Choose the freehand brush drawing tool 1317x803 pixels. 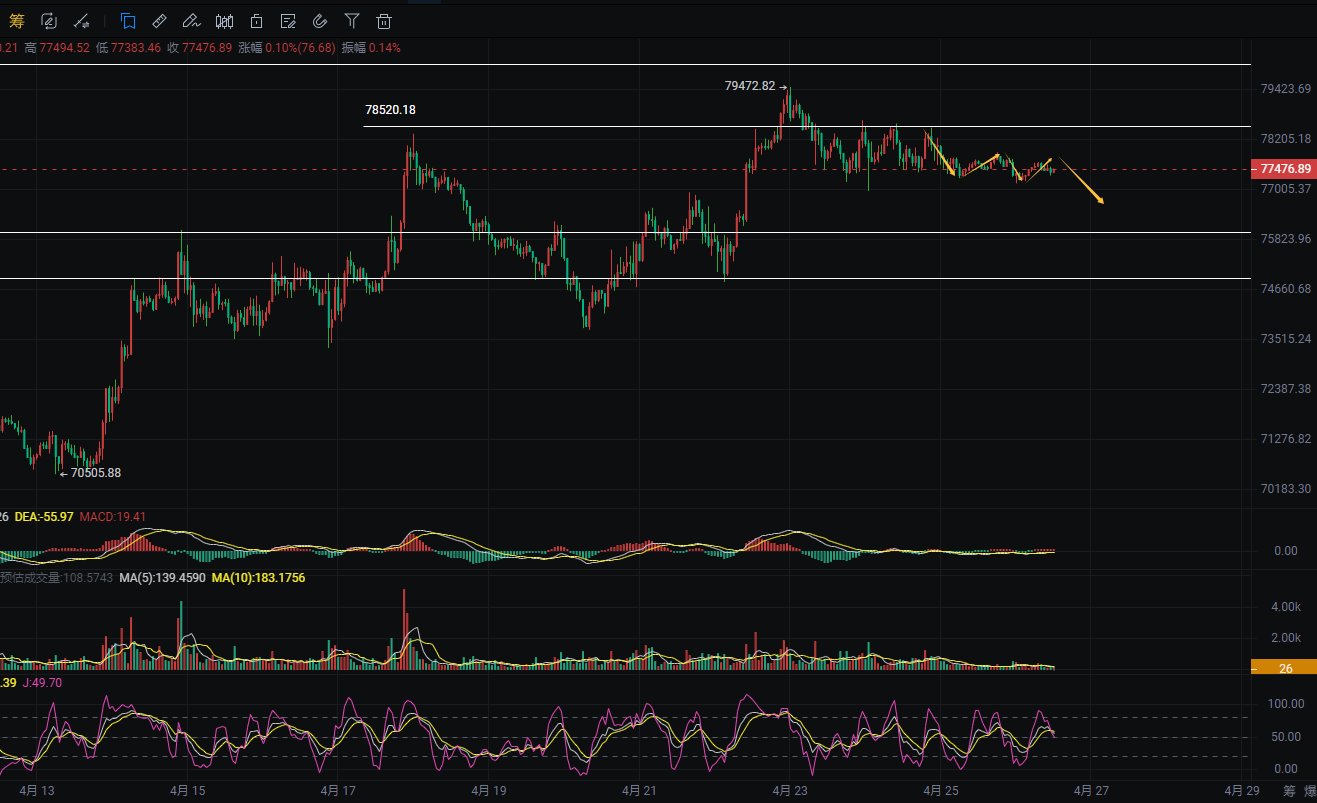192,20
